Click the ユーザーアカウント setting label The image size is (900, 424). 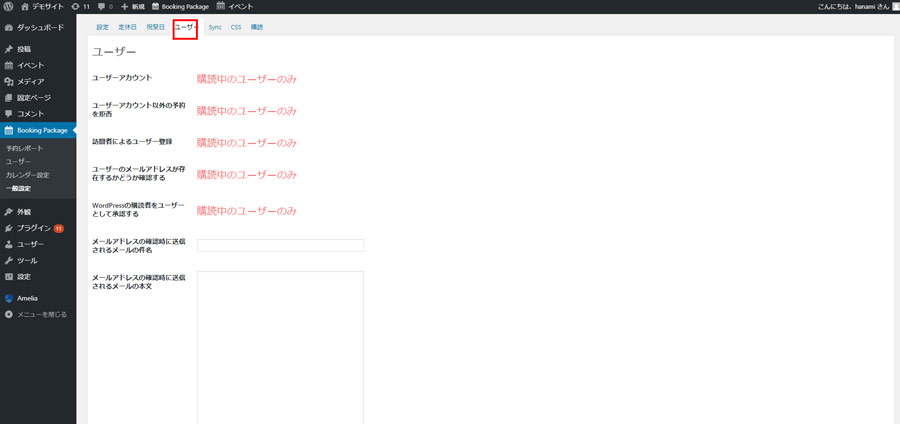click(x=122, y=77)
